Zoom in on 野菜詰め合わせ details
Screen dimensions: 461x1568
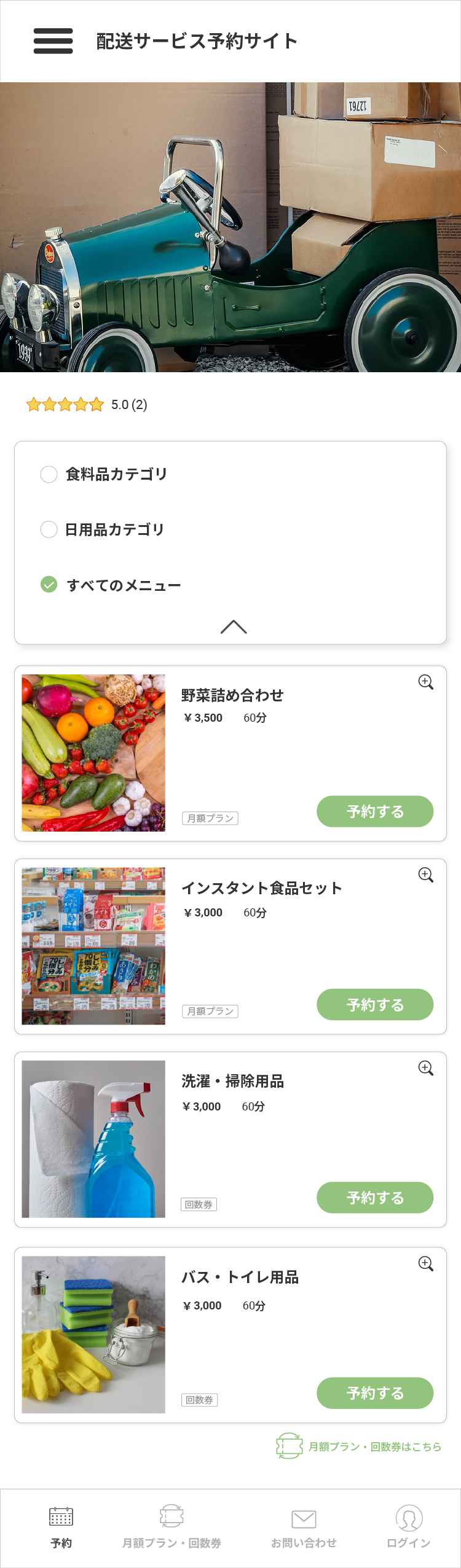(425, 682)
